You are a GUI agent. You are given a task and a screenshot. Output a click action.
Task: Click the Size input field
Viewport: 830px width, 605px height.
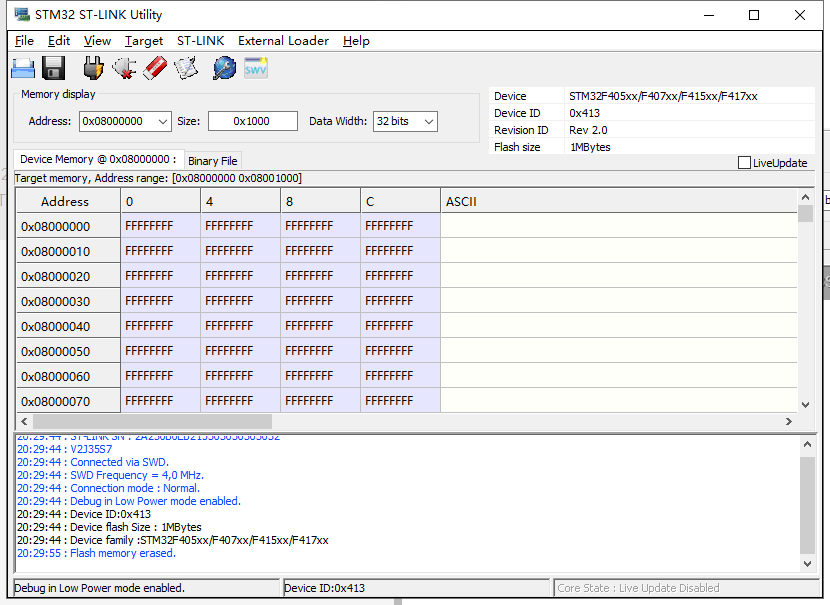click(252, 120)
